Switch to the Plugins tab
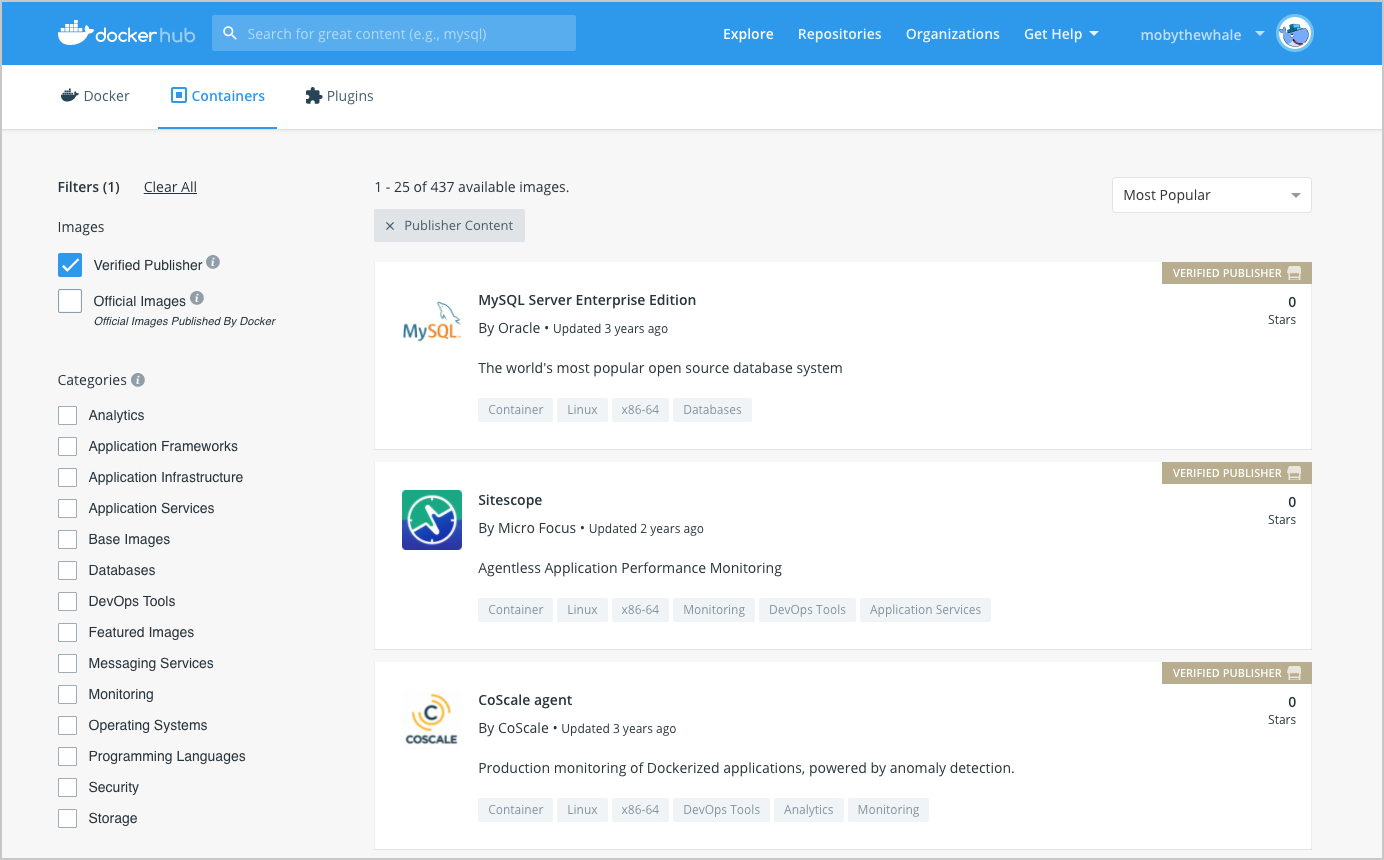This screenshot has height=860, width=1384. pos(339,96)
